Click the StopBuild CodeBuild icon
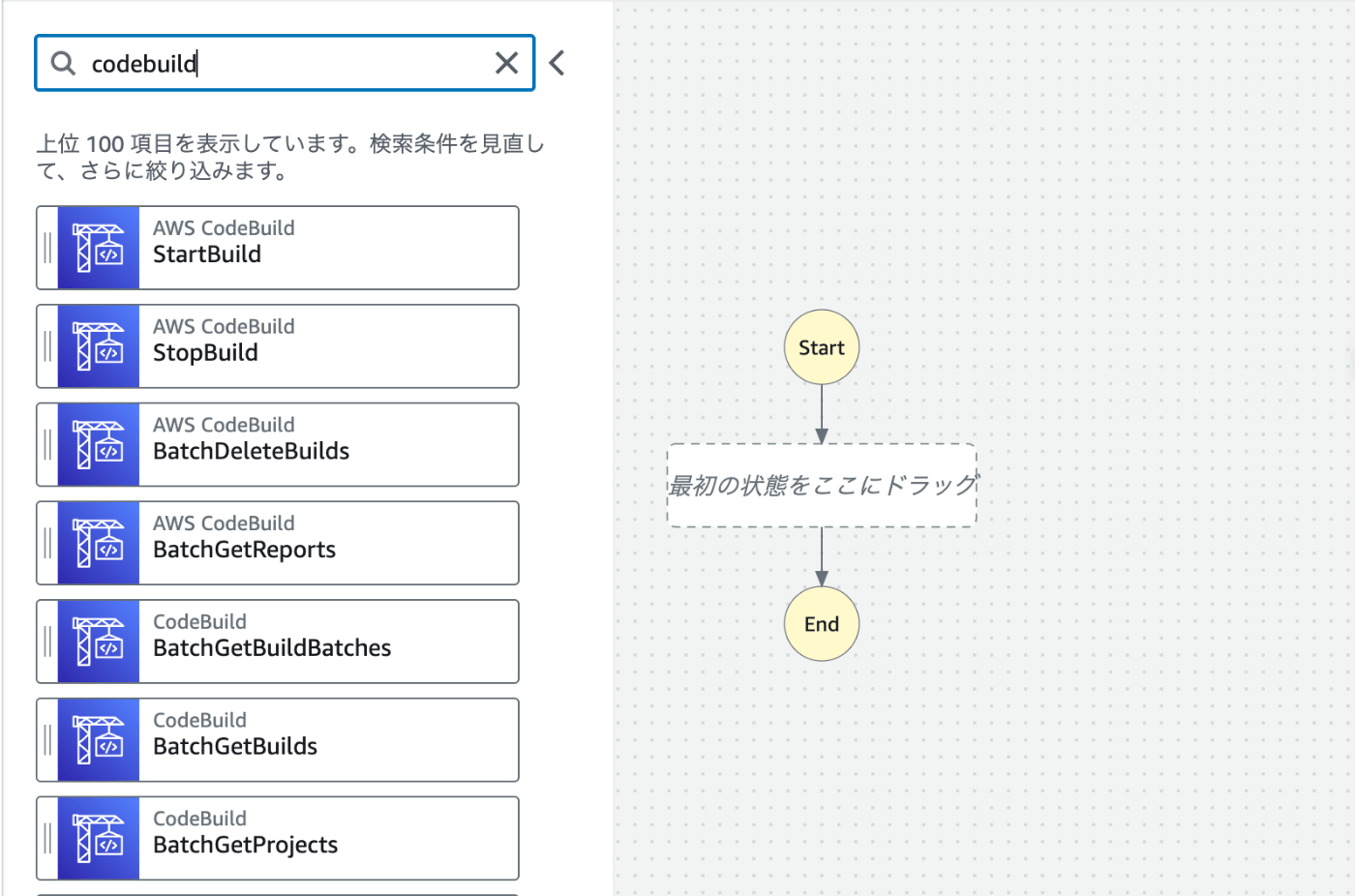 coord(99,346)
